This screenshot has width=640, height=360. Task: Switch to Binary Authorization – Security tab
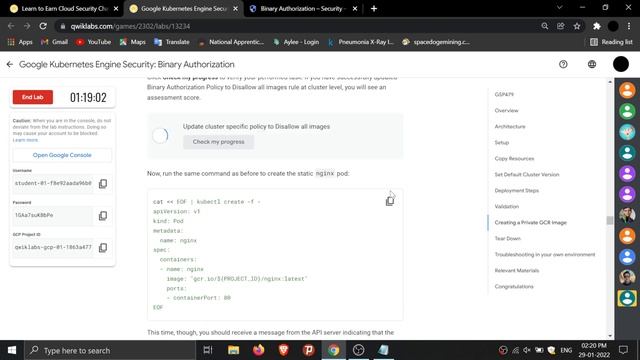coord(301,9)
